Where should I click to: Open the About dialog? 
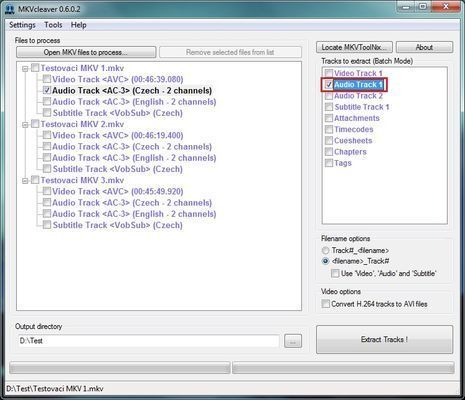click(424, 47)
